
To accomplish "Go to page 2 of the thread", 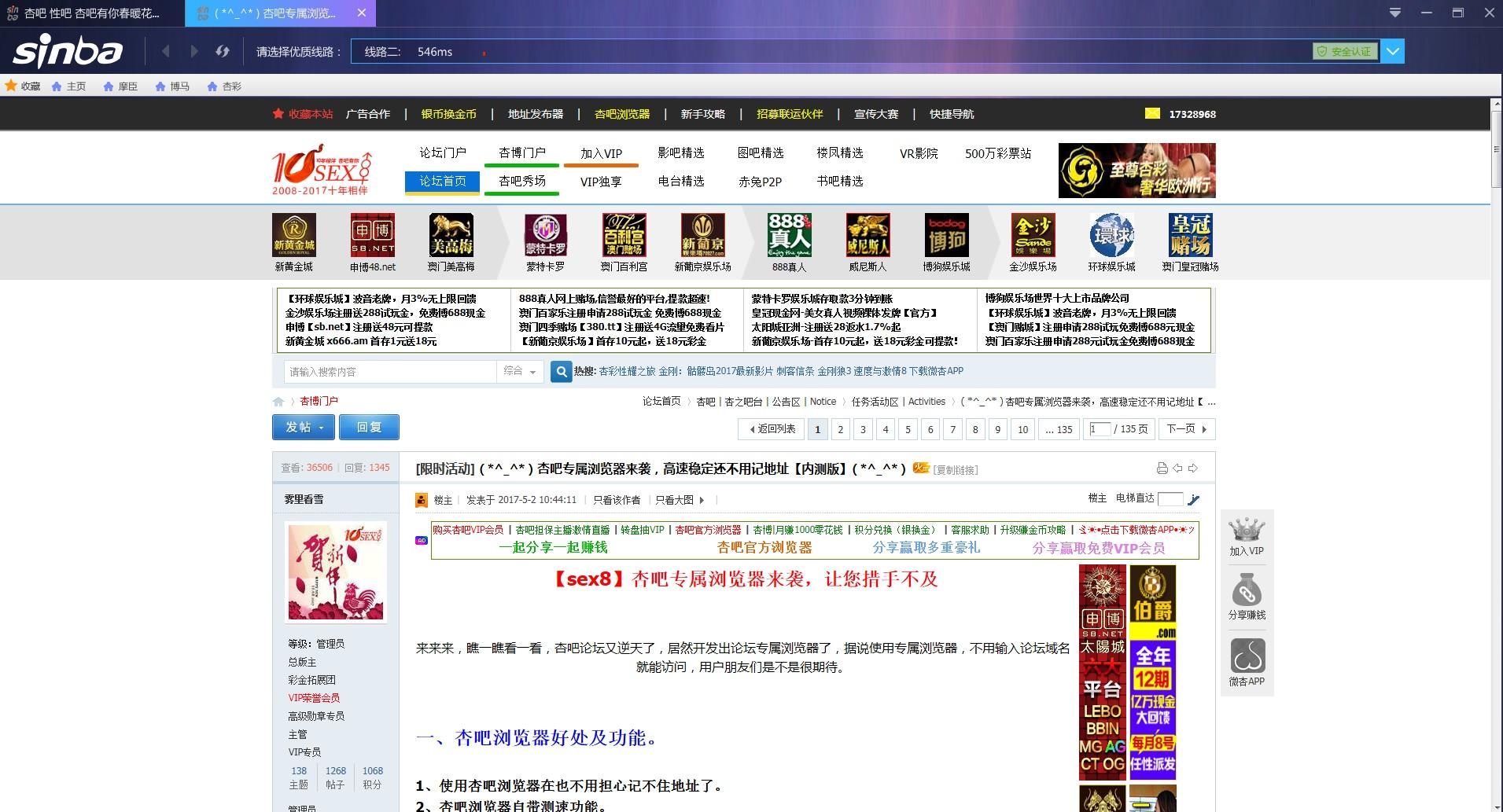I will click(x=841, y=429).
